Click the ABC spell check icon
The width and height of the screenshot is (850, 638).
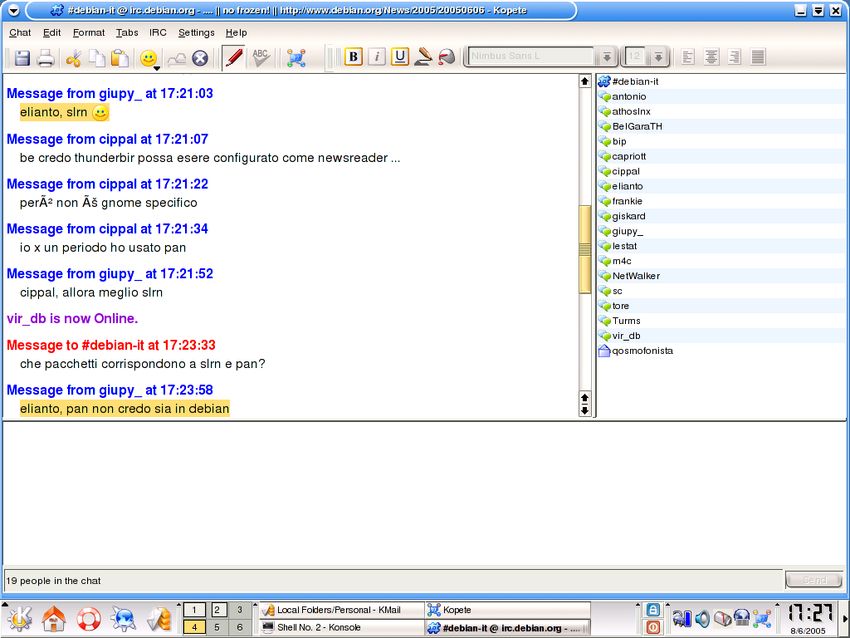(260, 57)
